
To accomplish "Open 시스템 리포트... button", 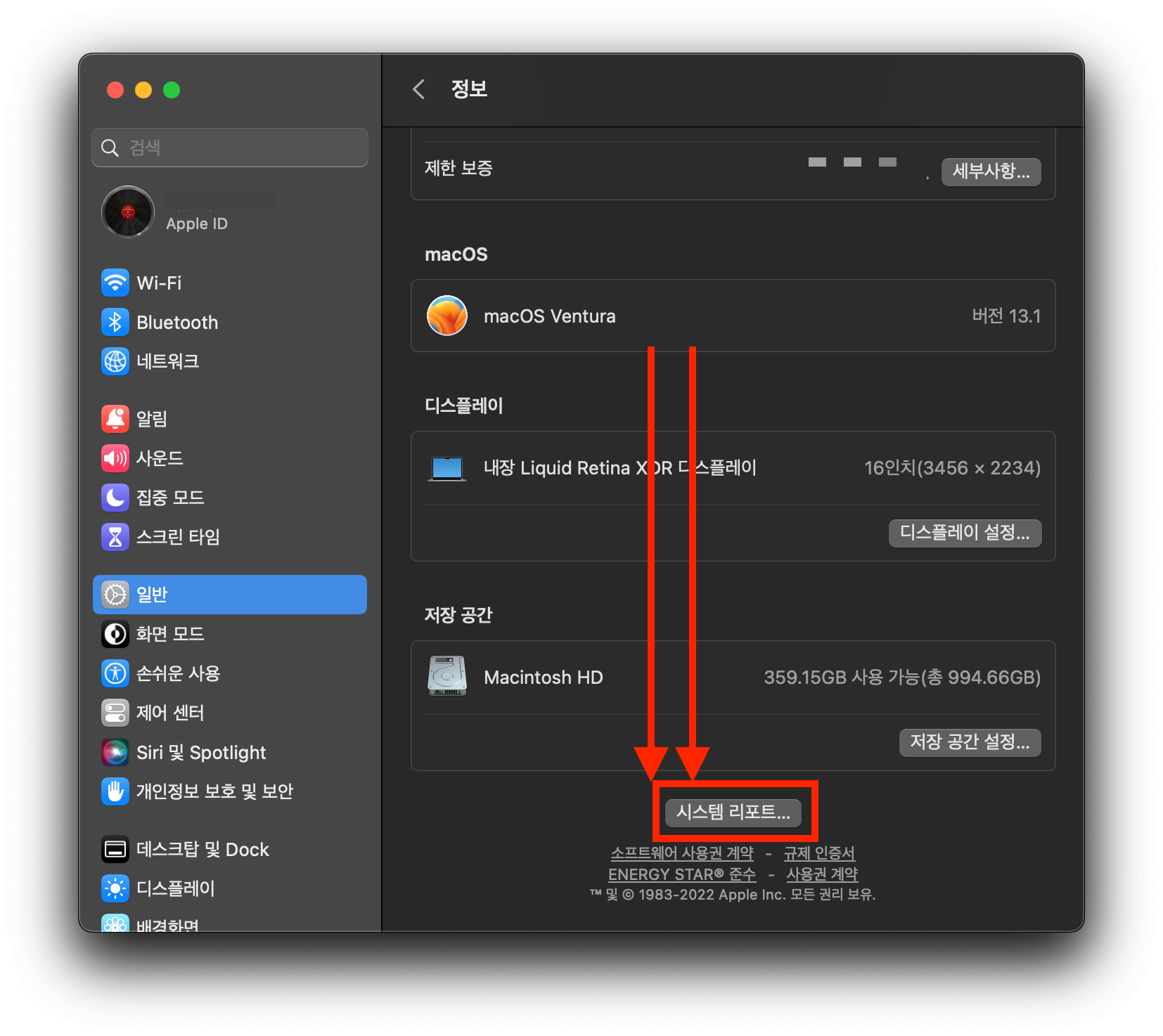I will point(733,812).
